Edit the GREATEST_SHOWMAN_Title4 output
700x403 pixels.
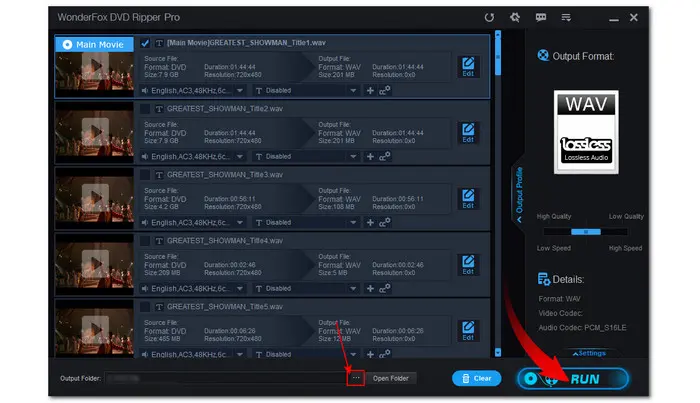[x=468, y=265]
